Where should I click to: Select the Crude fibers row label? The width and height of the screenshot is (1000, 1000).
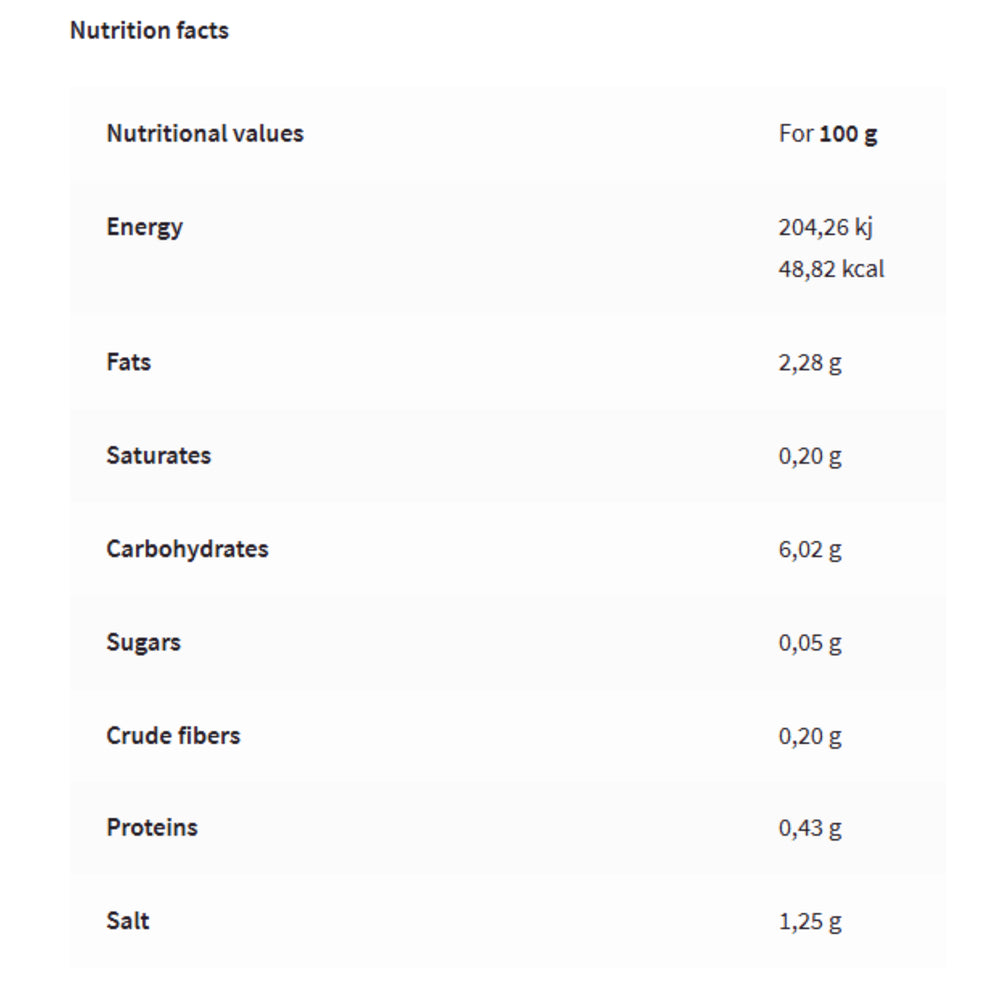174,735
